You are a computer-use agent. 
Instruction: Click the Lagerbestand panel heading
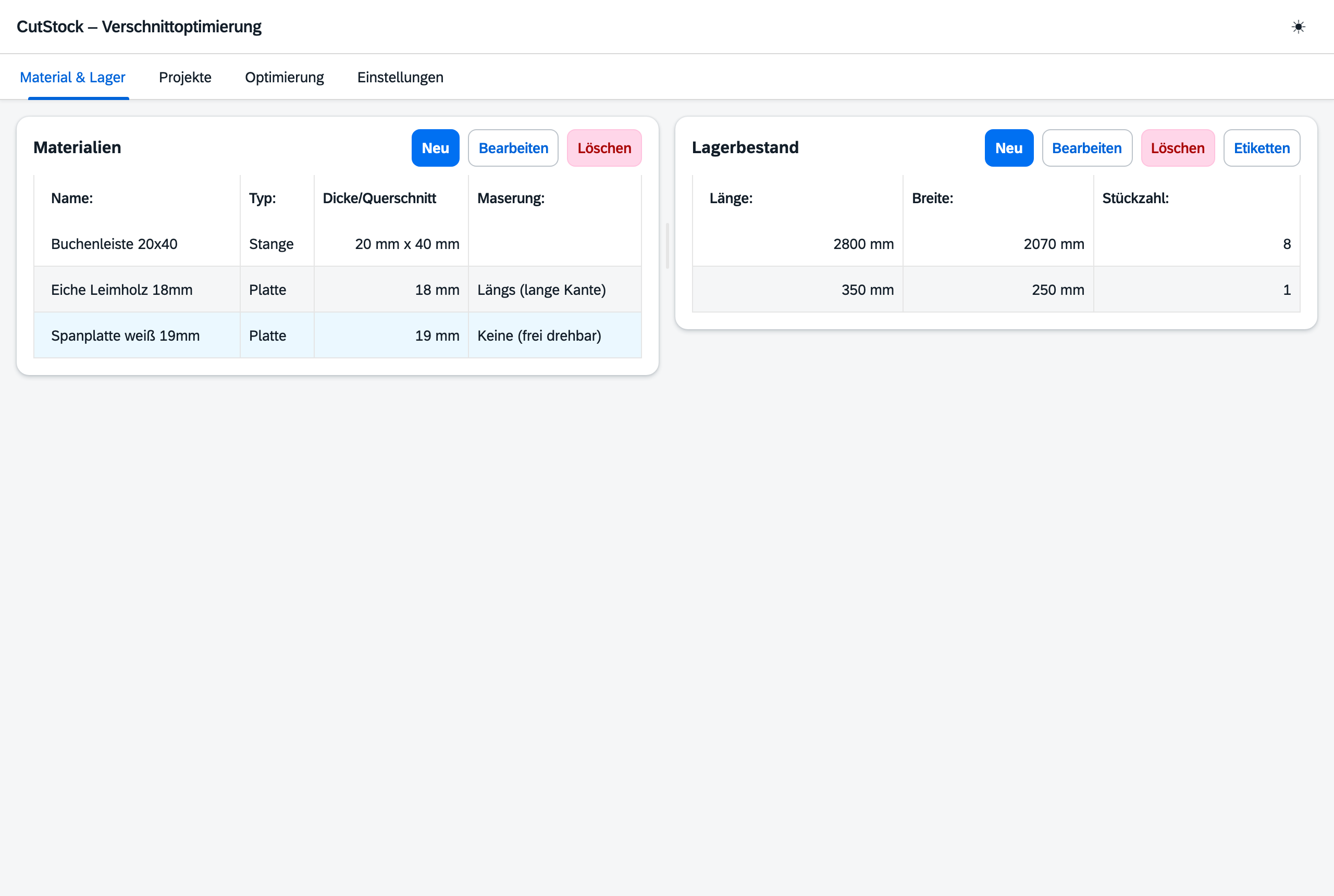coord(745,147)
